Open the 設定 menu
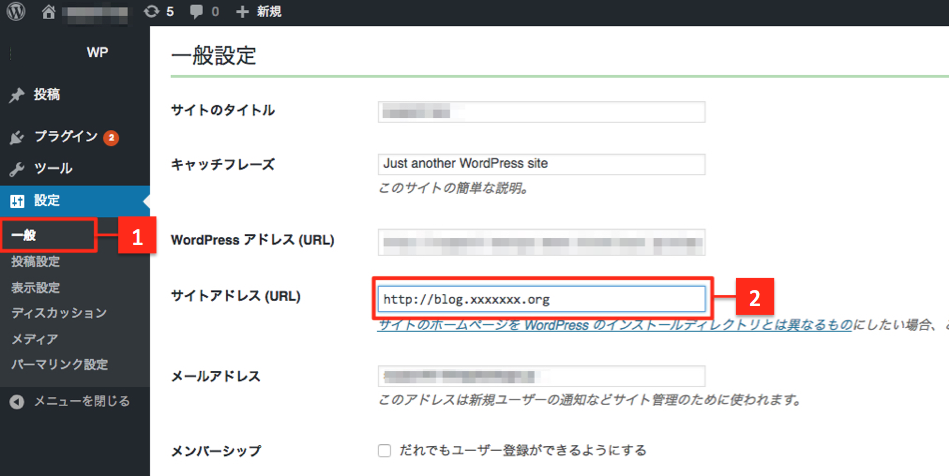 click(74, 200)
